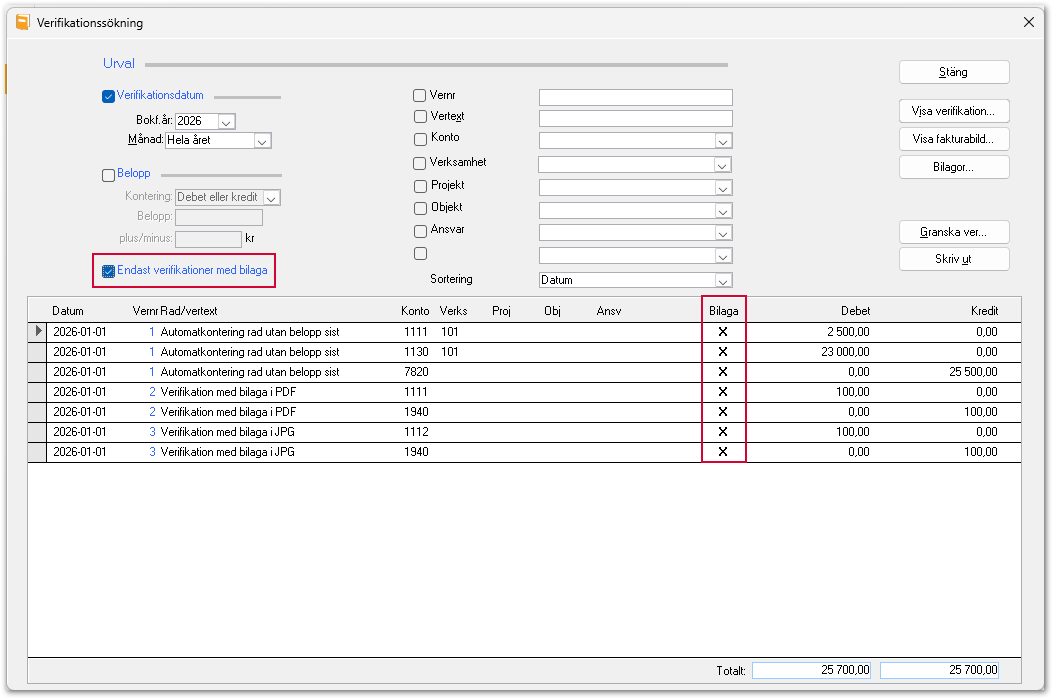The width and height of the screenshot is (1053, 699).
Task: Open Visa verifikation... button
Action: coord(954,111)
